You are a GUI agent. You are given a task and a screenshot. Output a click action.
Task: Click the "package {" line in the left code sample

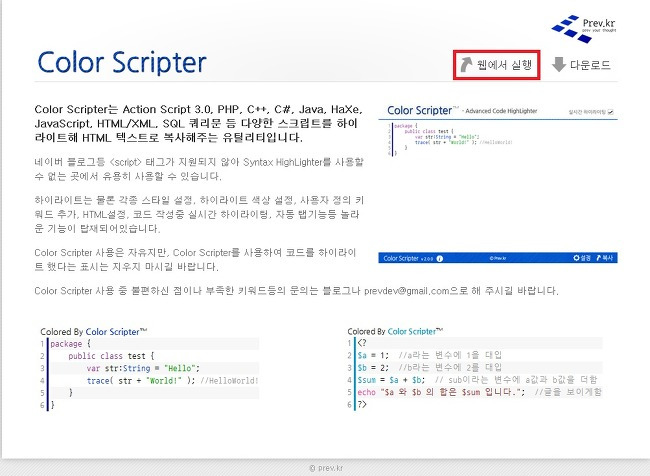click(70, 344)
